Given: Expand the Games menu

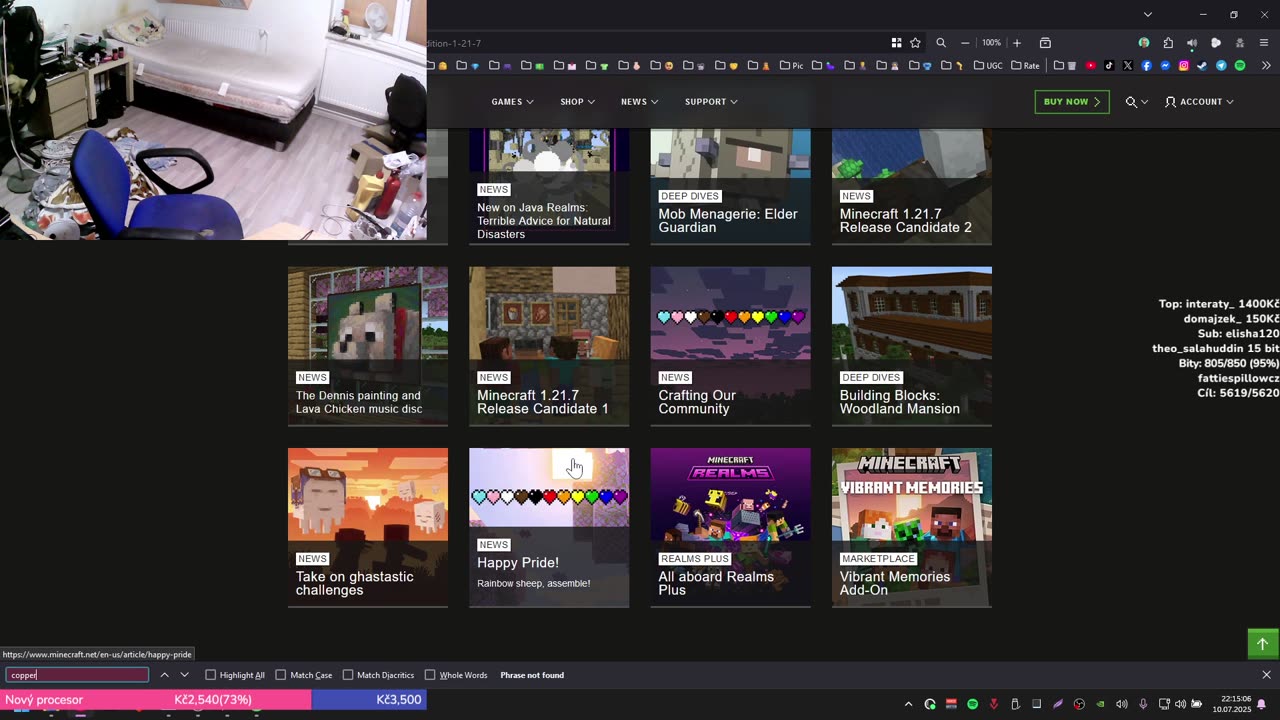Looking at the screenshot, I should (512, 102).
